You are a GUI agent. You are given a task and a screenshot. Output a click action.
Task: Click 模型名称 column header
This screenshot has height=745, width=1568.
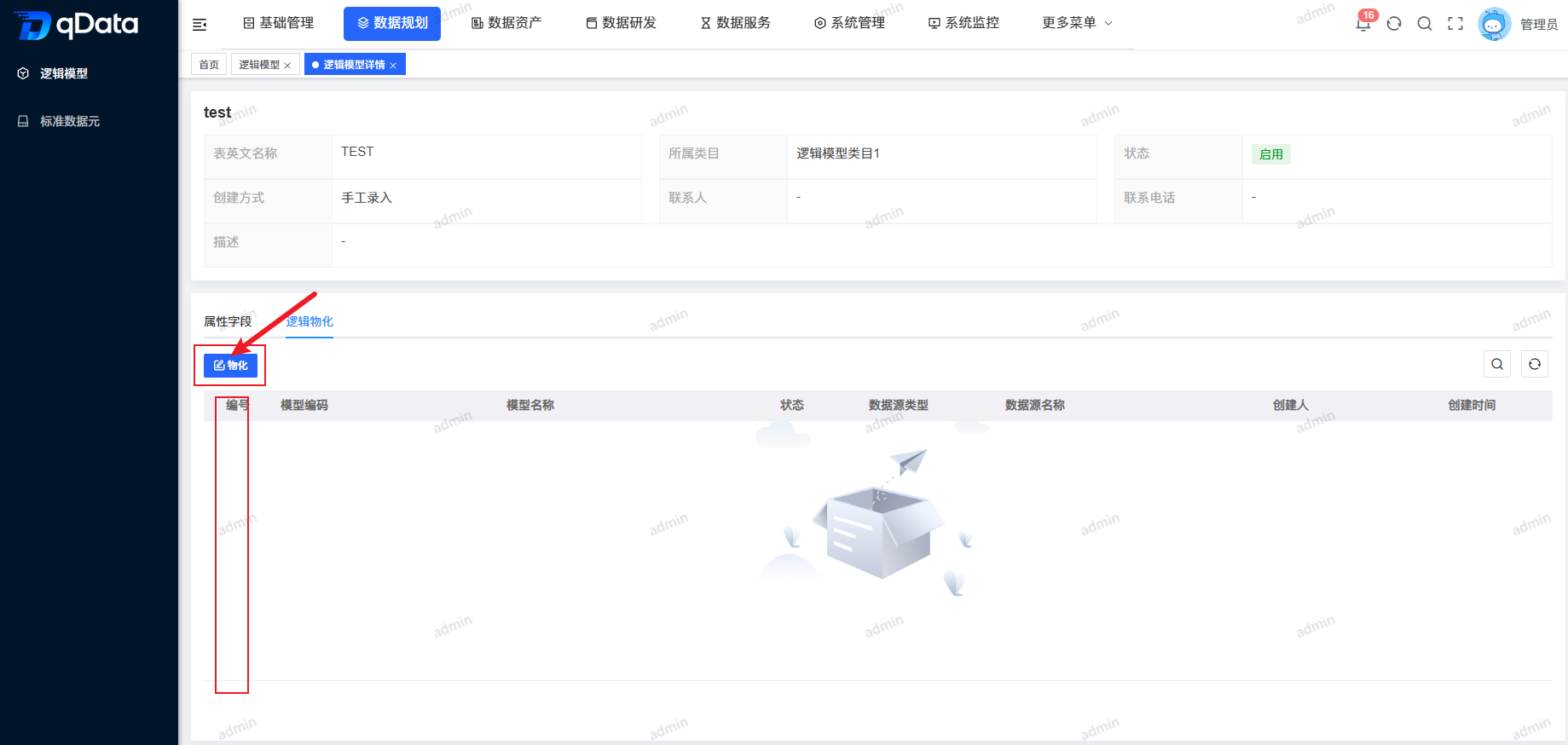click(x=530, y=406)
